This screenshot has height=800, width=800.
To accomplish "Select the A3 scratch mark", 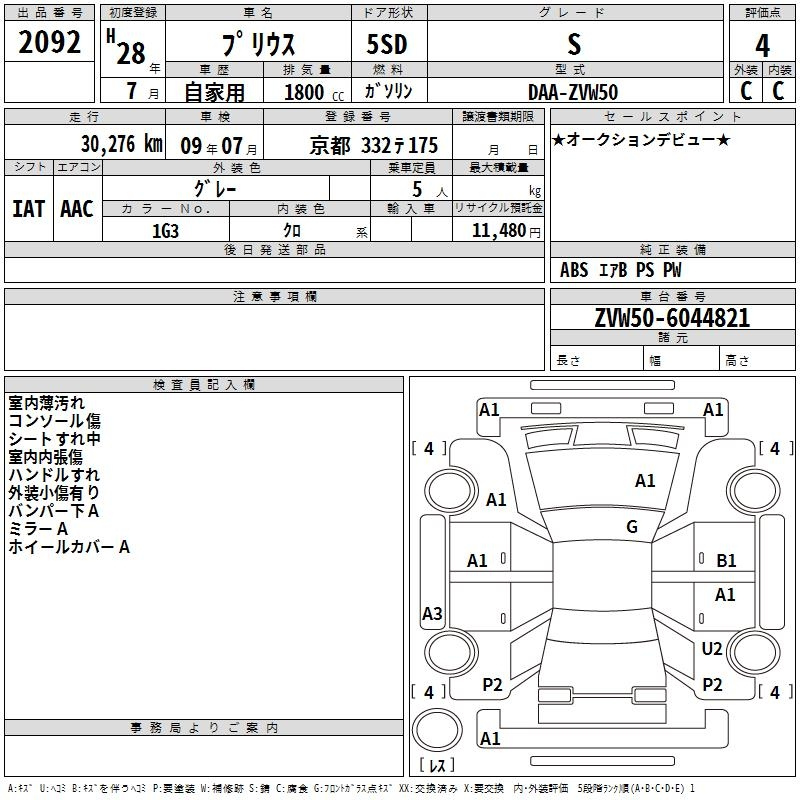I will (432, 614).
